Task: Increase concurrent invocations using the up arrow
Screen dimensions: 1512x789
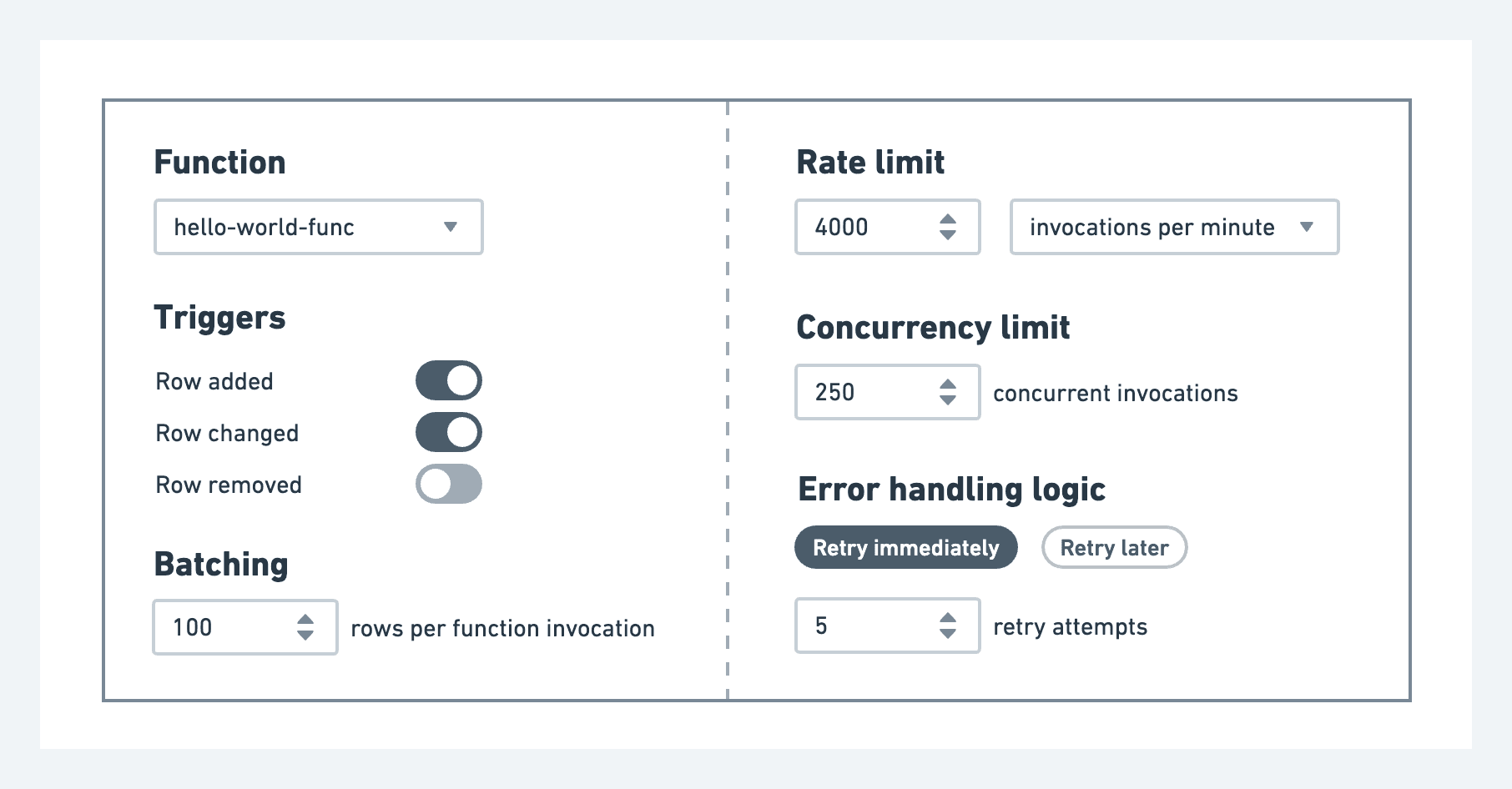Action: point(949,383)
